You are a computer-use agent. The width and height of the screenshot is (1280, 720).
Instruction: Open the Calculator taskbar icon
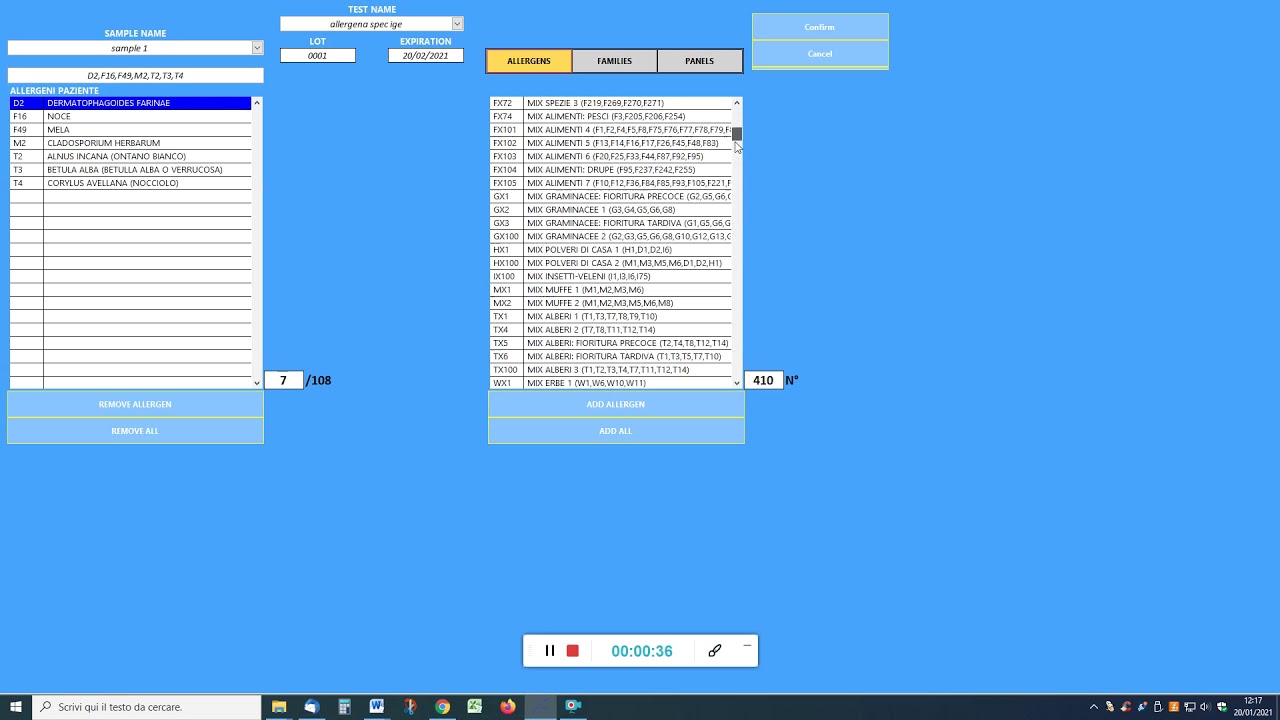tap(344, 707)
